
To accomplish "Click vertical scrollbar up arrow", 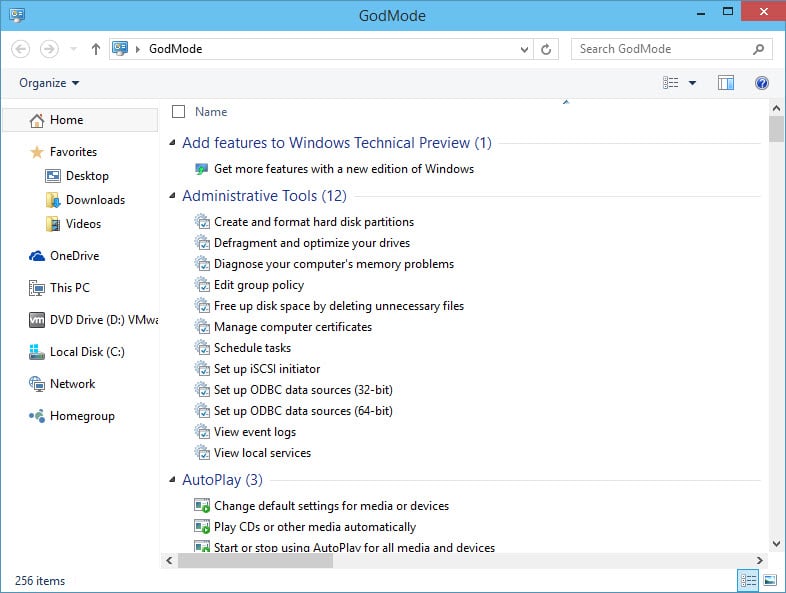I will pyautogui.click(x=776, y=108).
